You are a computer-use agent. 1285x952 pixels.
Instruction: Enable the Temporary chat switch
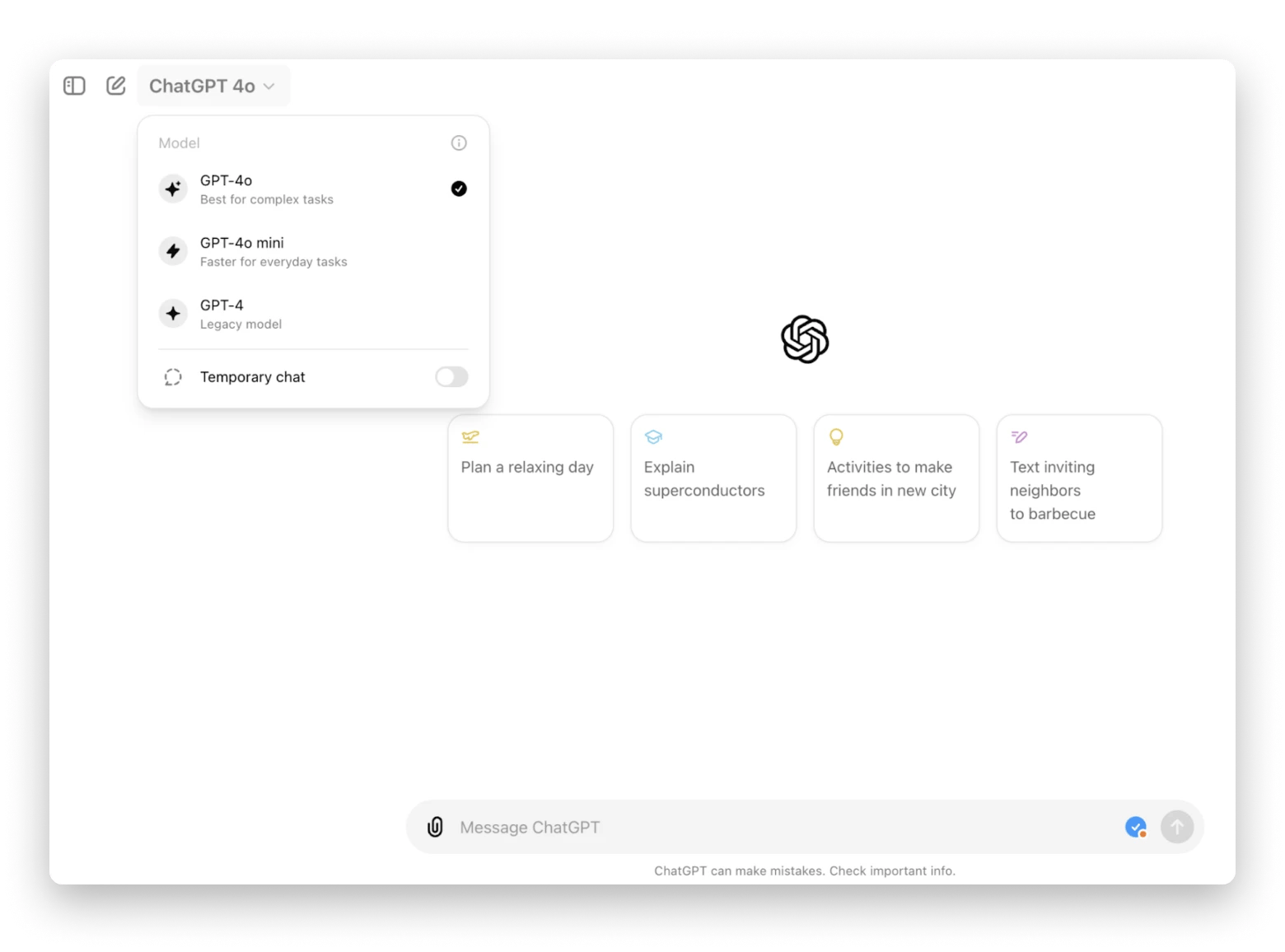451,377
